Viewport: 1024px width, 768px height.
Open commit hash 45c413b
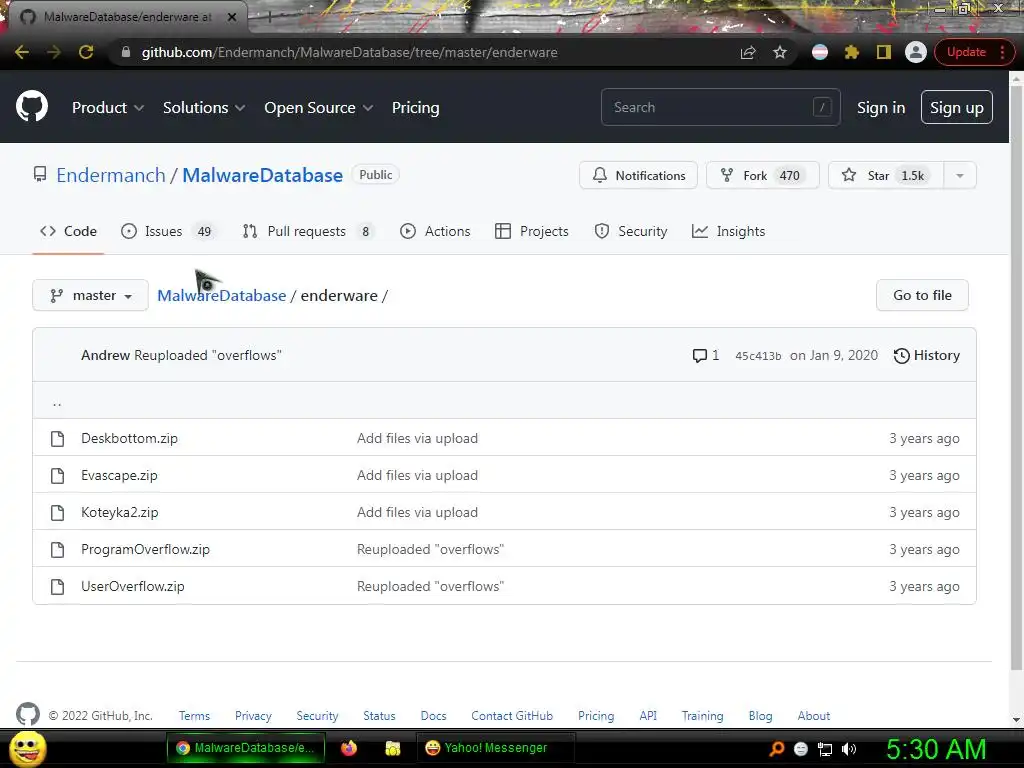pyautogui.click(x=758, y=356)
